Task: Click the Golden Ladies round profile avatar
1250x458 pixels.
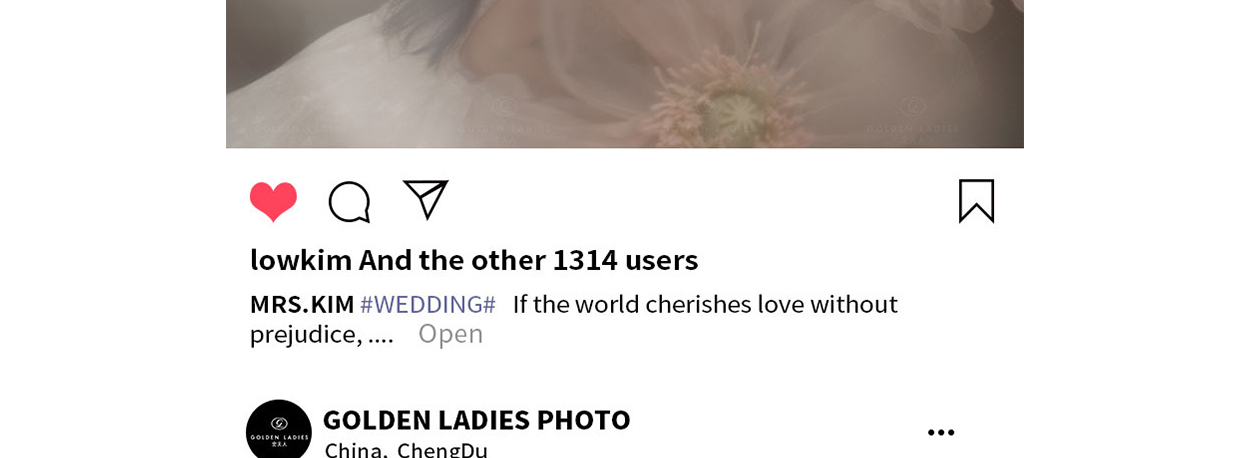Action: point(279,432)
